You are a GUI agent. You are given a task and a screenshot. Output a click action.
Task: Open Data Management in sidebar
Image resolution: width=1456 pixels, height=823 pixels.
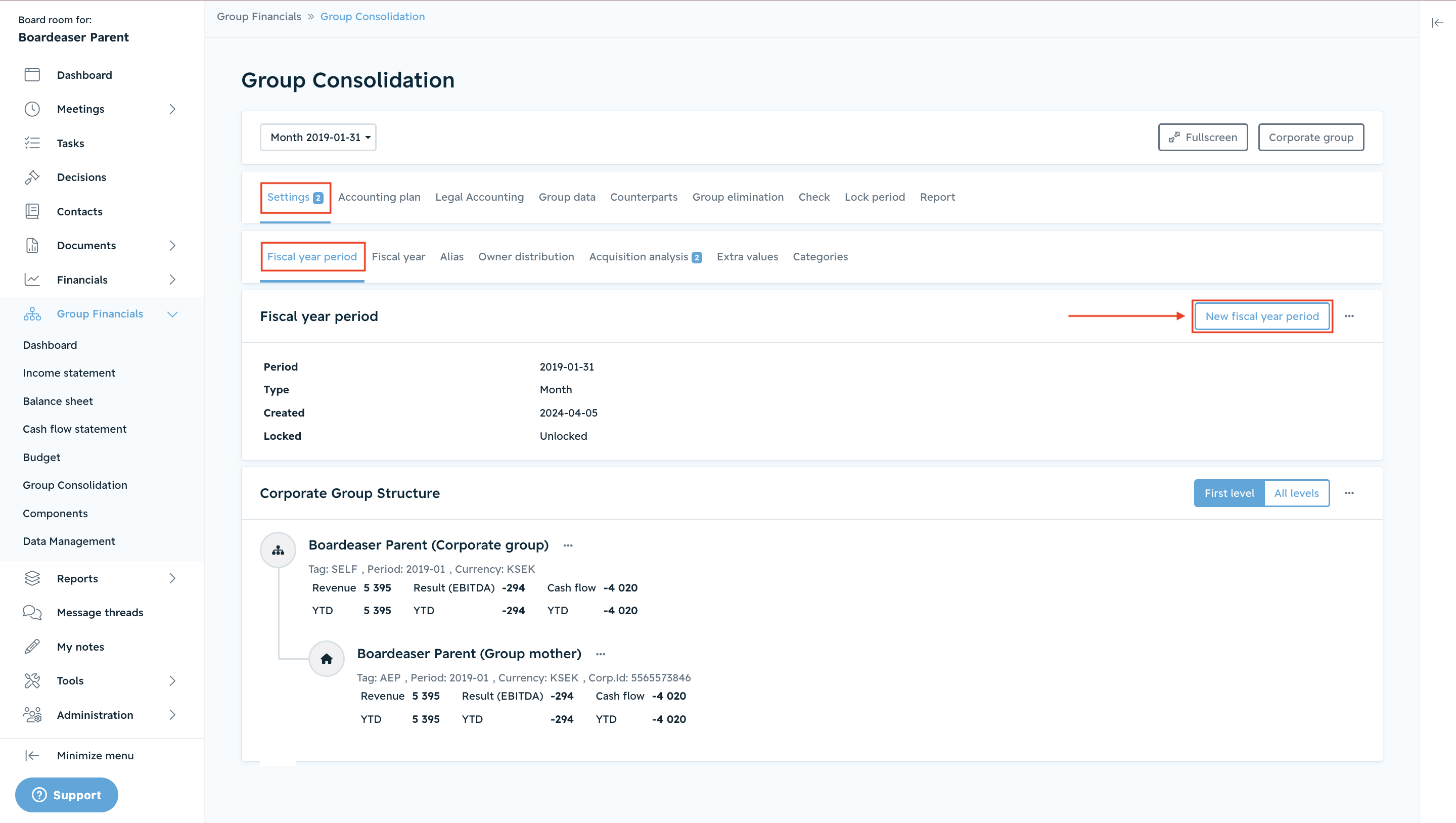tap(69, 541)
